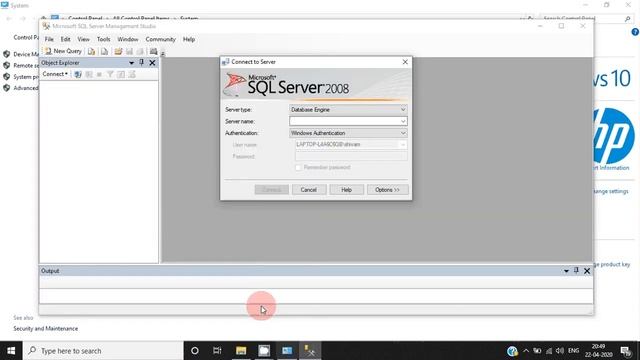Click the System window help question icon
This screenshot has height=360, width=640.
pyautogui.click(x=635, y=32)
